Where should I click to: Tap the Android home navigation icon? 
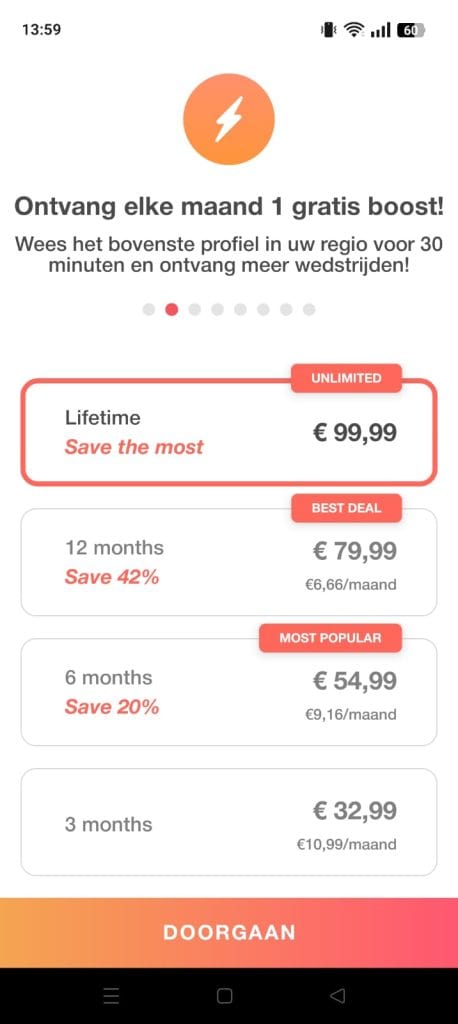[224, 995]
